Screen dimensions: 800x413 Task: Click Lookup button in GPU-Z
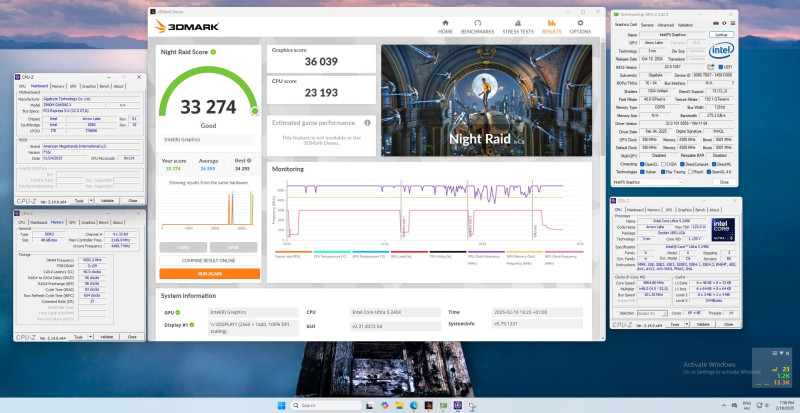721,35
